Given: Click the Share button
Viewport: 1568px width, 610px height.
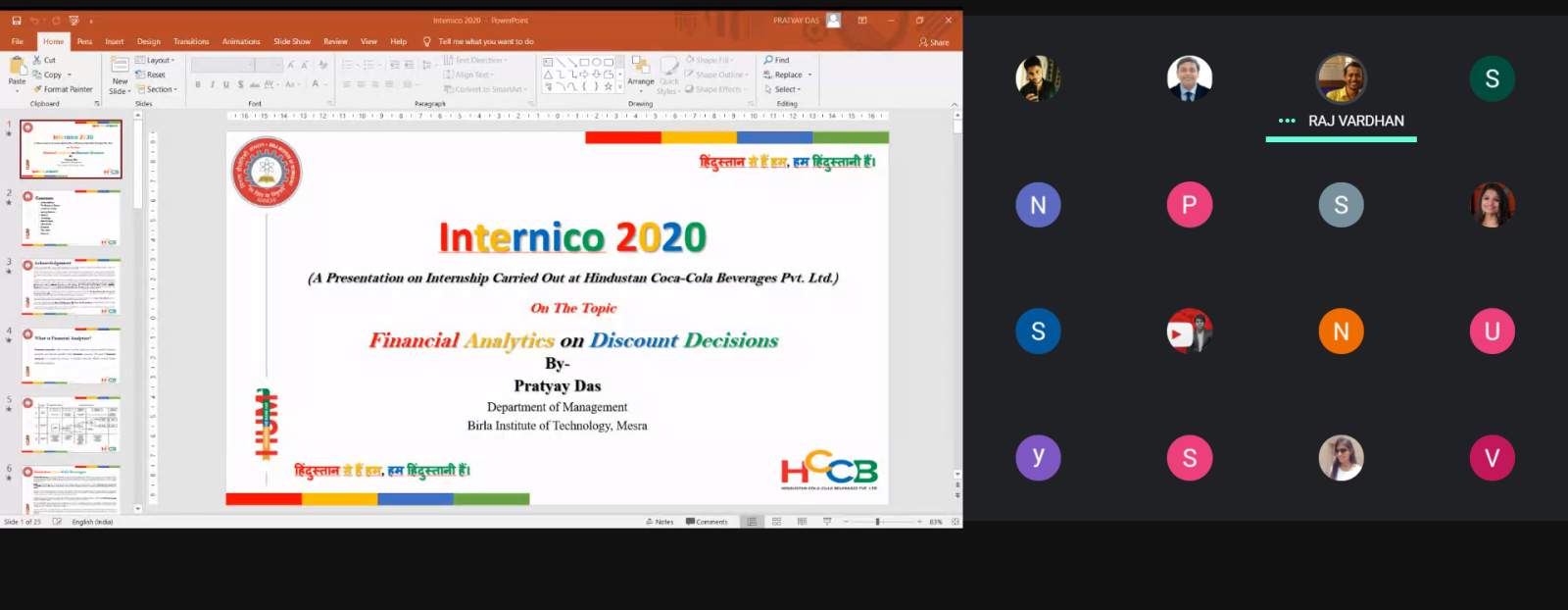Looking at the screenshot, I should (x=934, y=42).
